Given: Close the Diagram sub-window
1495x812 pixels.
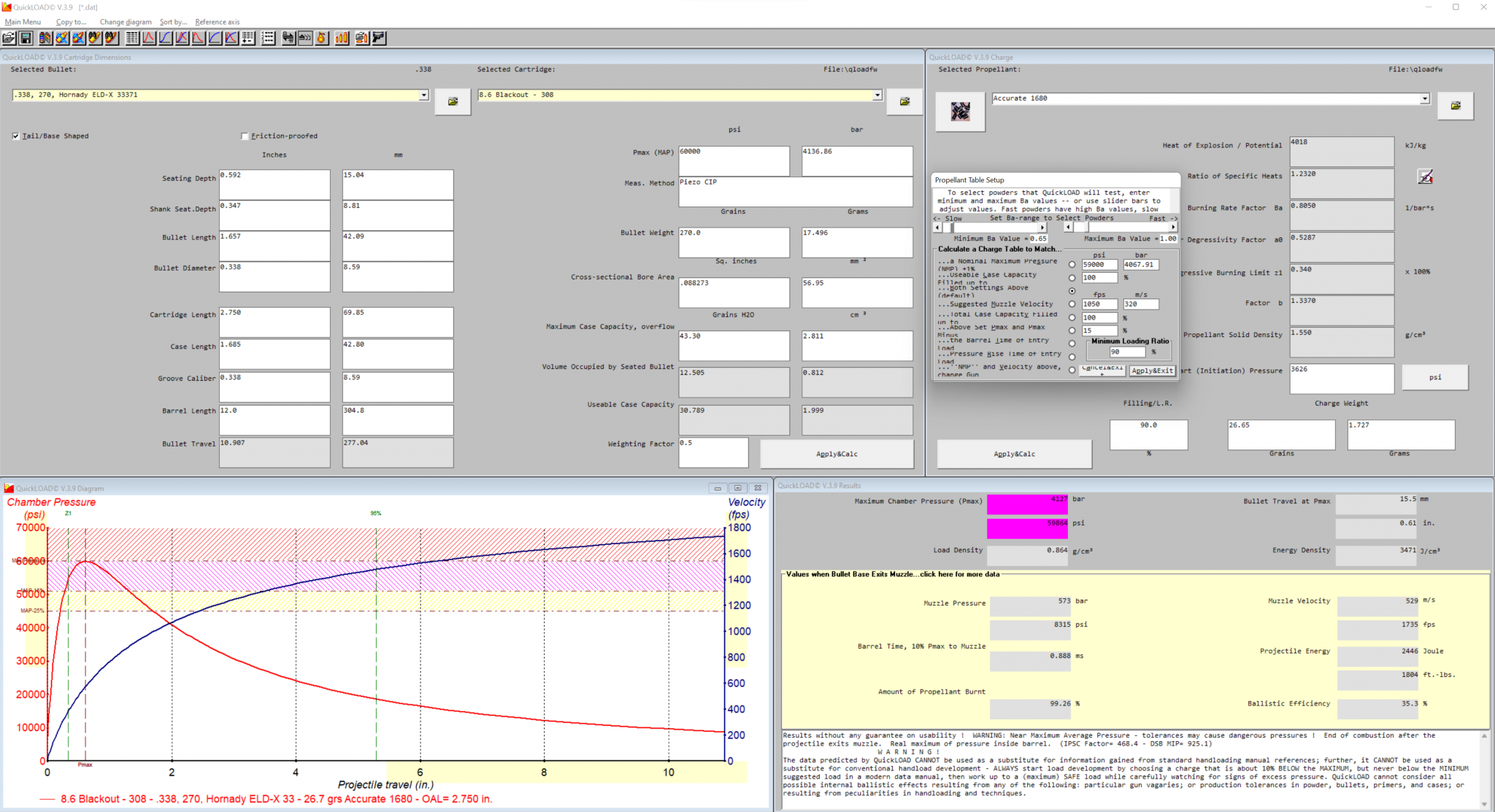Looking at the screenshot, I should point(758,488).
